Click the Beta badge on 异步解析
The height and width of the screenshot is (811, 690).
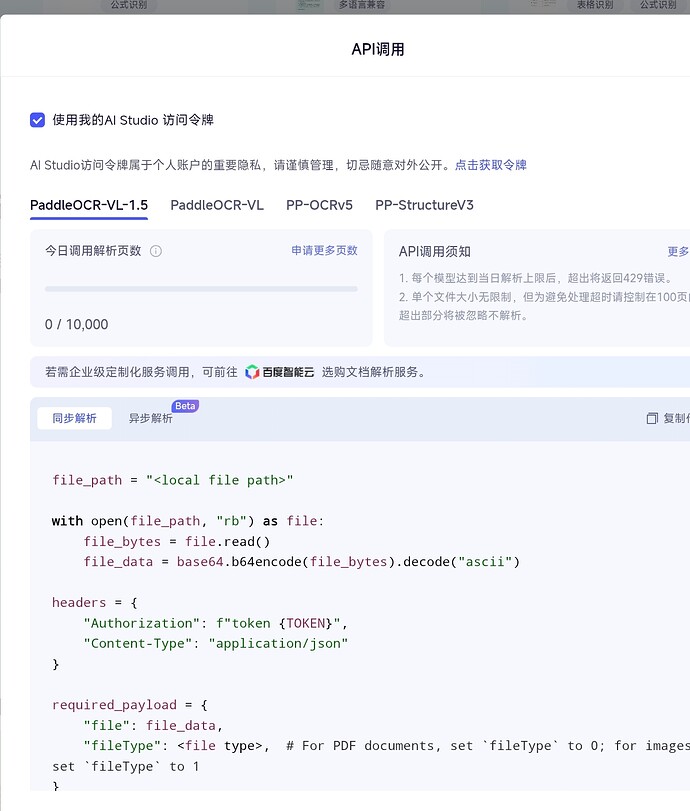(x=185, y=406)
